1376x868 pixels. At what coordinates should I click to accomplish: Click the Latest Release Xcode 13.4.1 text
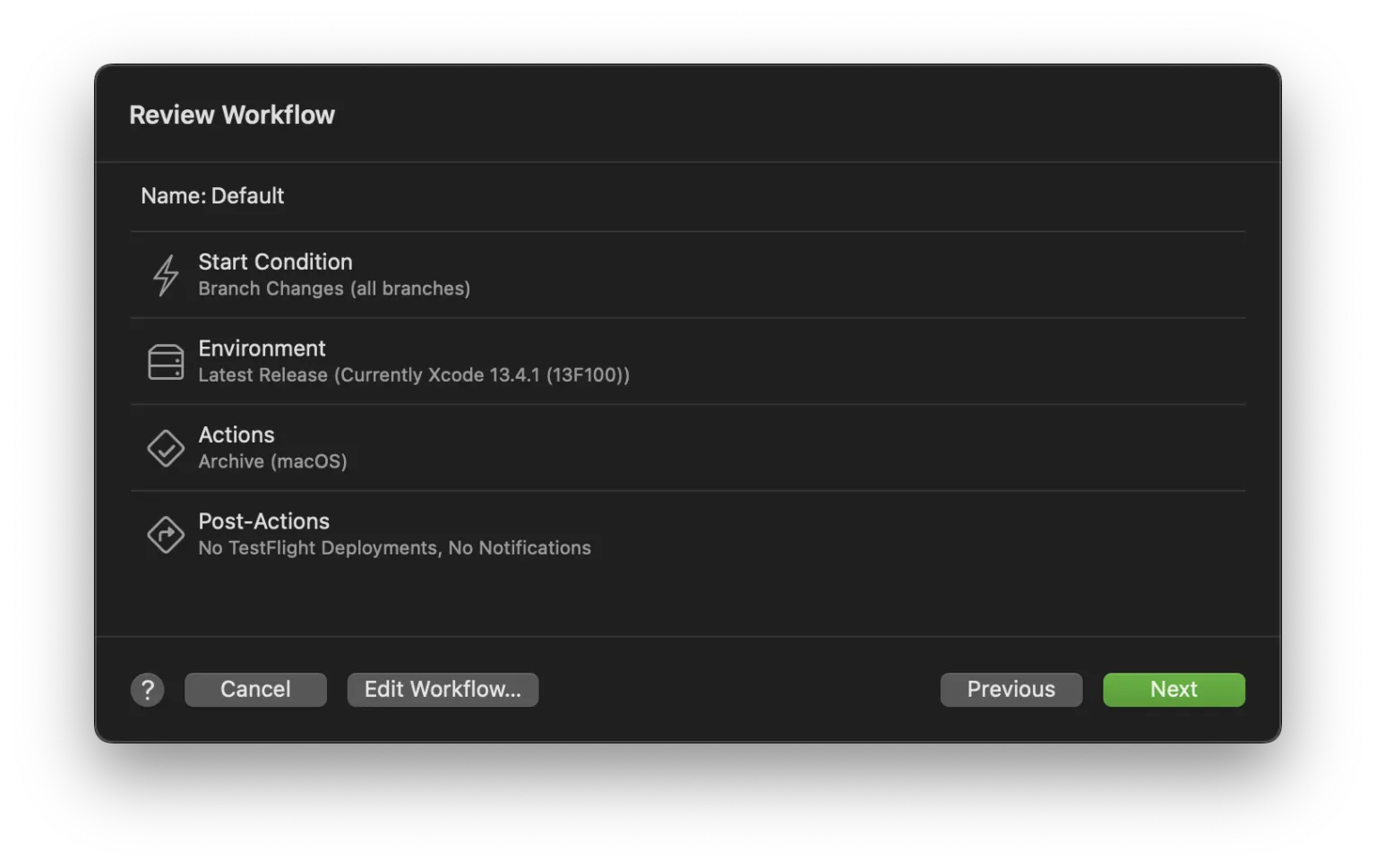tap(413, 375)
